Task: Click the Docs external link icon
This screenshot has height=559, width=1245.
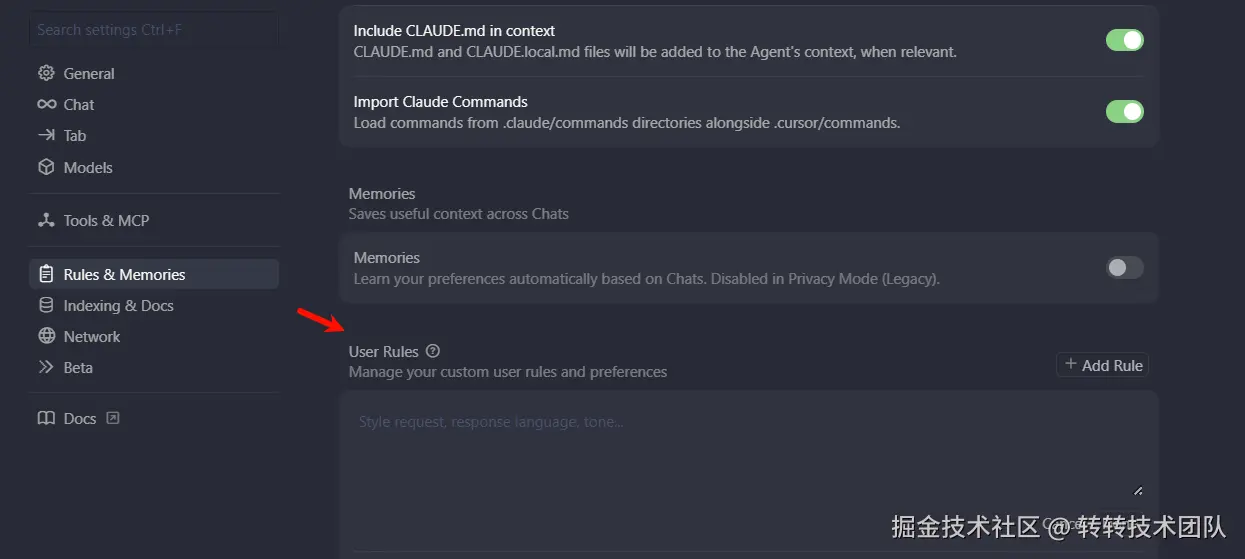Action: click(113, 418)
